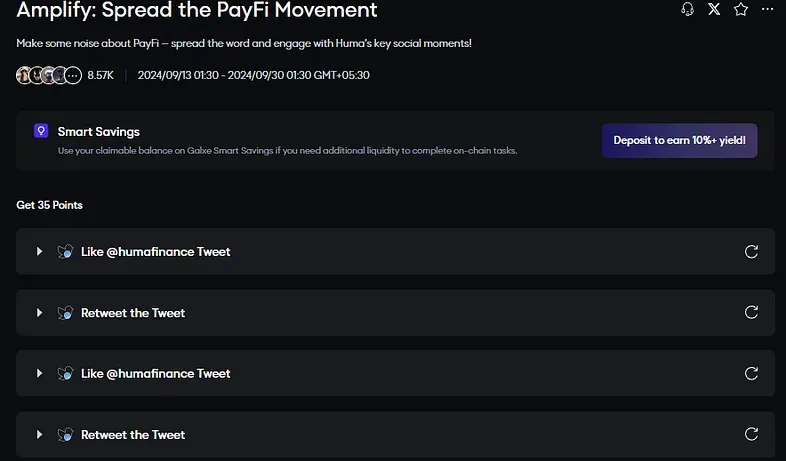This screenshot has width=786, height=461.
Task: Refresh the last Retweet the Tweet task
Action: 751,434
